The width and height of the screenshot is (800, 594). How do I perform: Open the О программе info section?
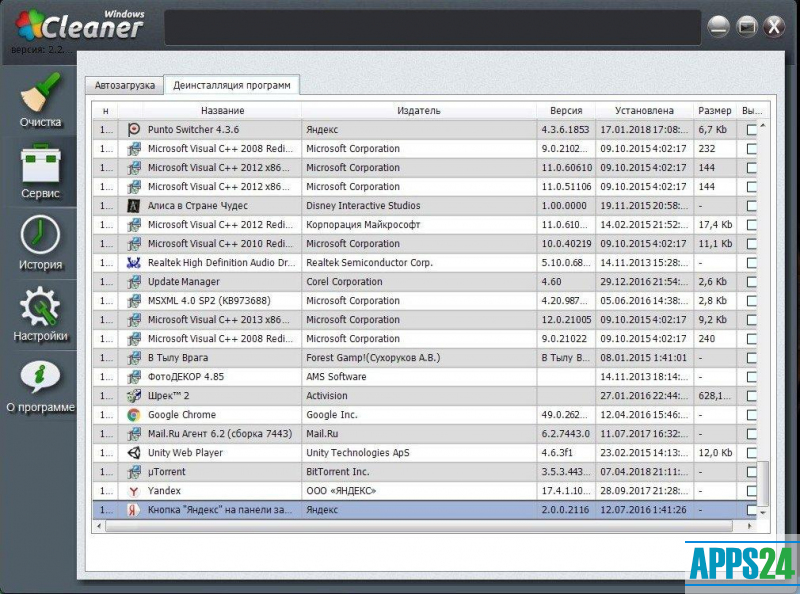pyautogui.click(x=40, y=386)
